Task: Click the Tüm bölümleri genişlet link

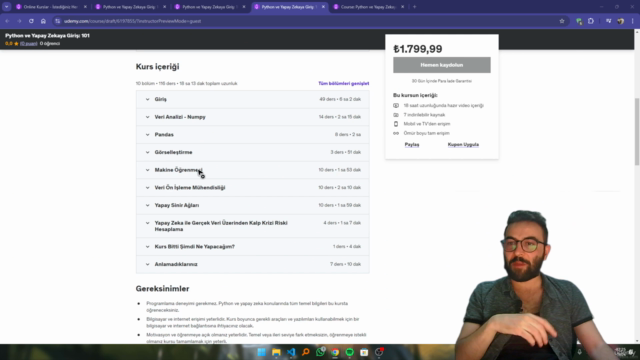Action: (344, 83)
